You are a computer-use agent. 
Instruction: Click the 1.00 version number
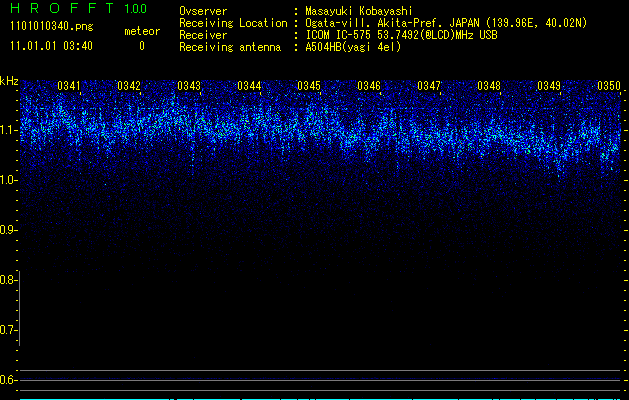point(135,9)
